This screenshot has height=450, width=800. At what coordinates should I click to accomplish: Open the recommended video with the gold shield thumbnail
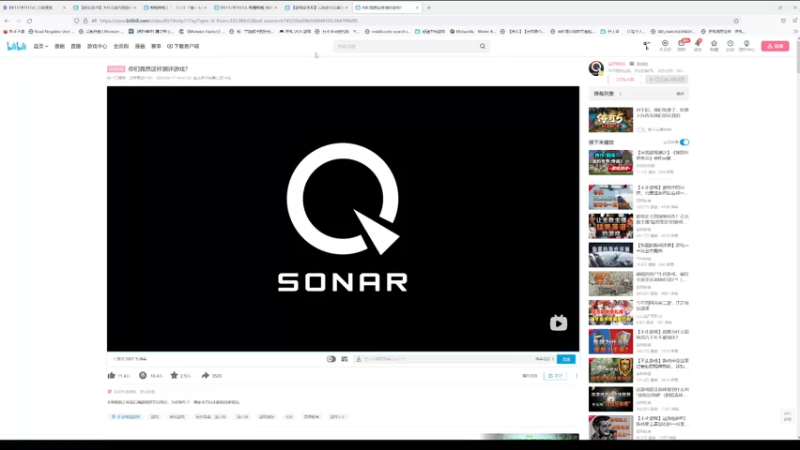click(611, 370)
